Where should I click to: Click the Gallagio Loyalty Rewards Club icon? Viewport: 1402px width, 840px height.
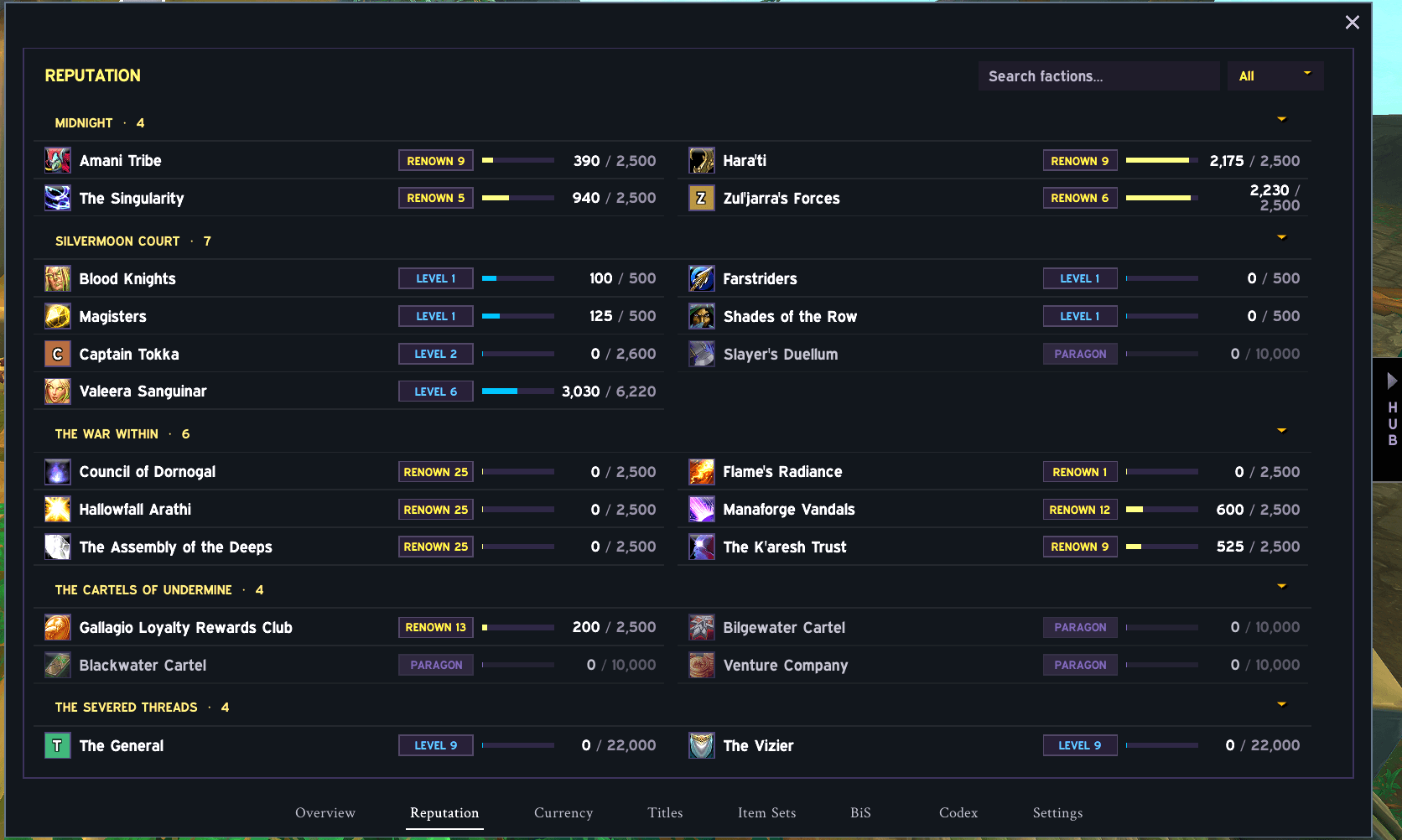pyautogui.click(x=58, y=627)
